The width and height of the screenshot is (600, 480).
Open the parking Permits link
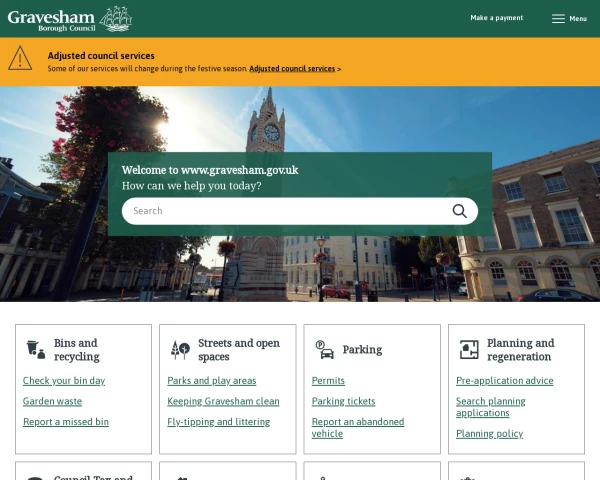coord(328,380)
